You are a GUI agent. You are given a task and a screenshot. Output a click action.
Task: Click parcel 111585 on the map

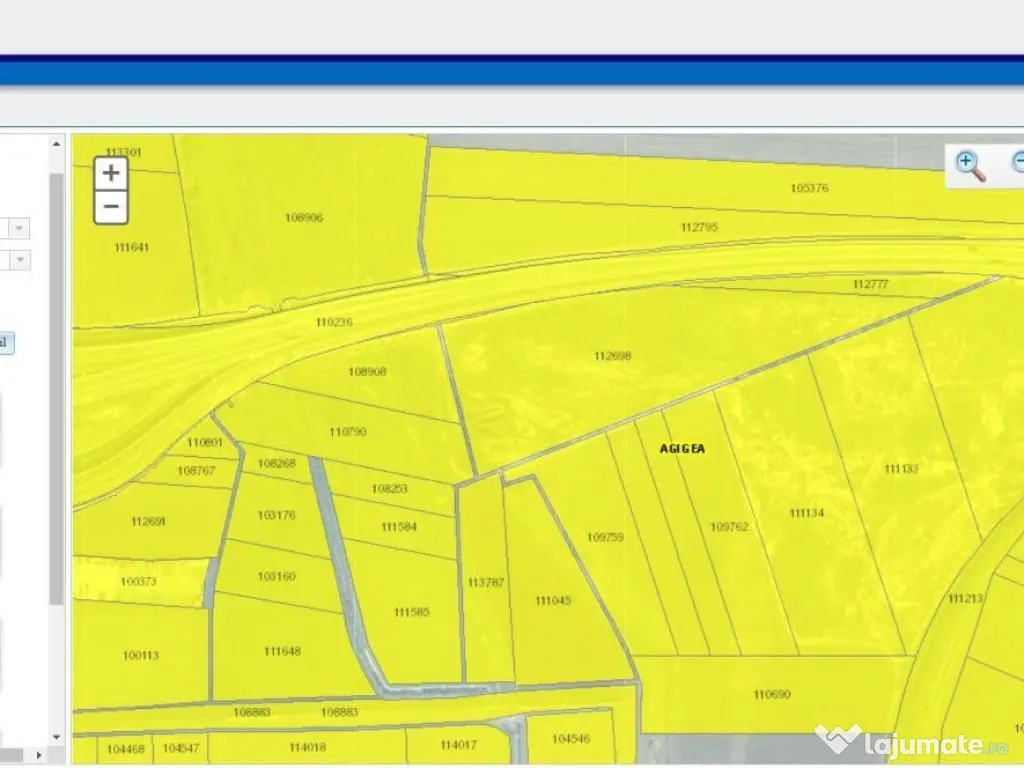(411, 612)
